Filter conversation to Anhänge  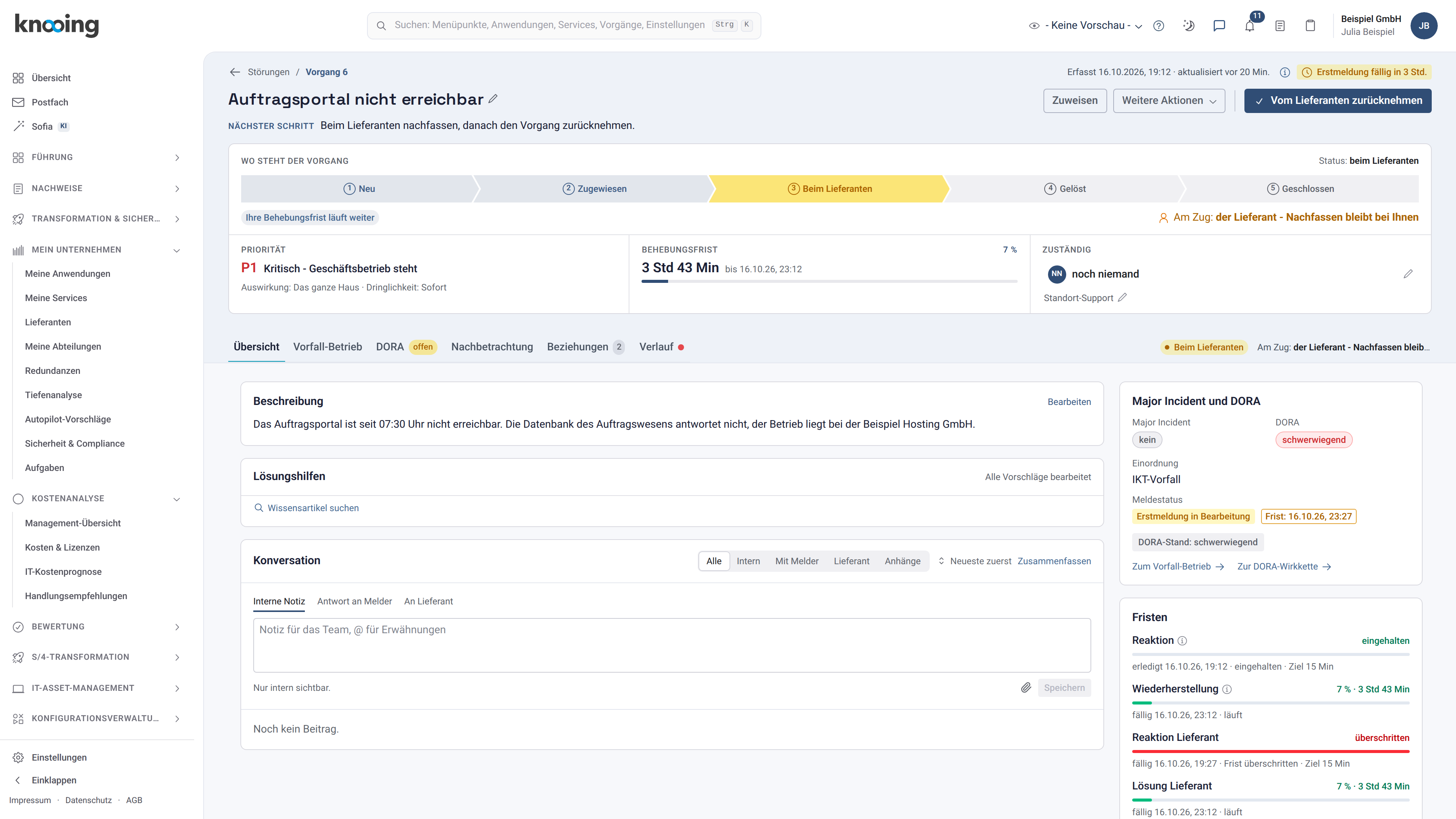tap(902, 561)
